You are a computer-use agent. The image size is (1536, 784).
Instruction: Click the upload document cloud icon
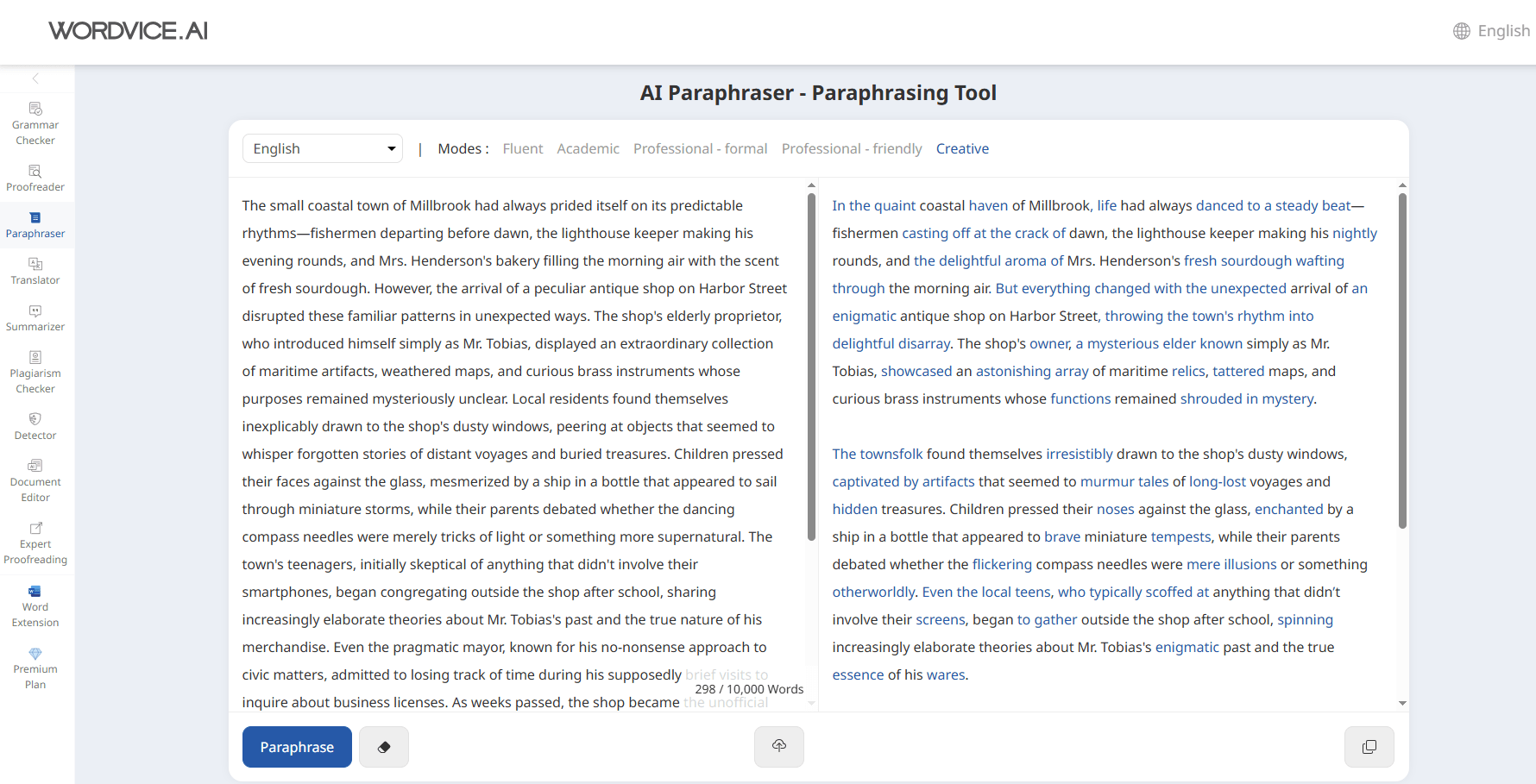(778, 747)
